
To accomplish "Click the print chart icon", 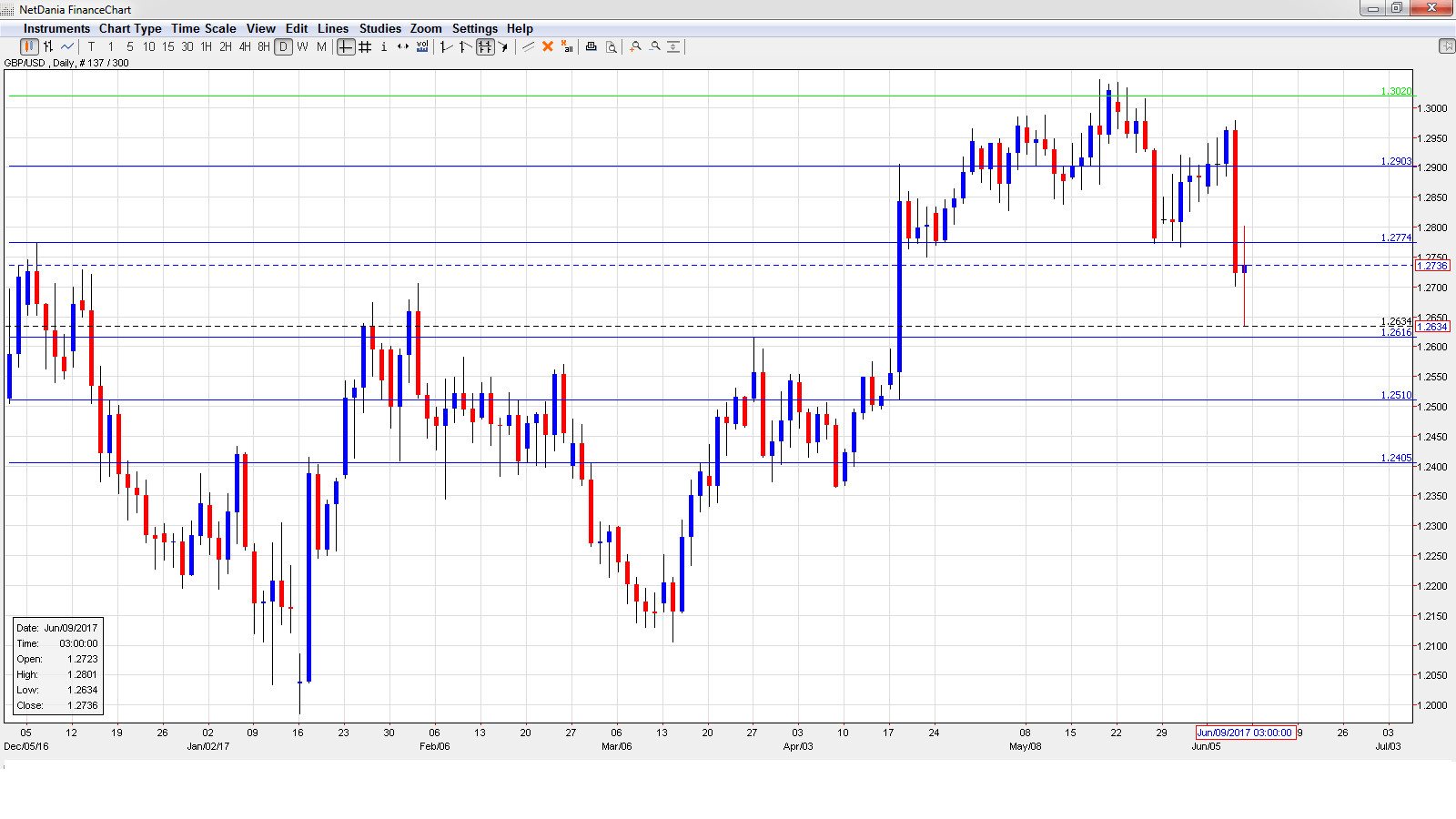I will click(x=591, y=46).
